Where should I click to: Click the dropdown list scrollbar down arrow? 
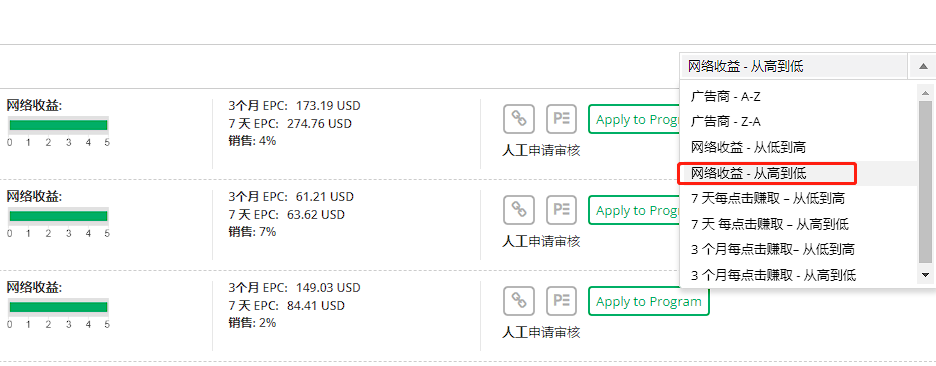pyautogui.click(x=926, y=275)
